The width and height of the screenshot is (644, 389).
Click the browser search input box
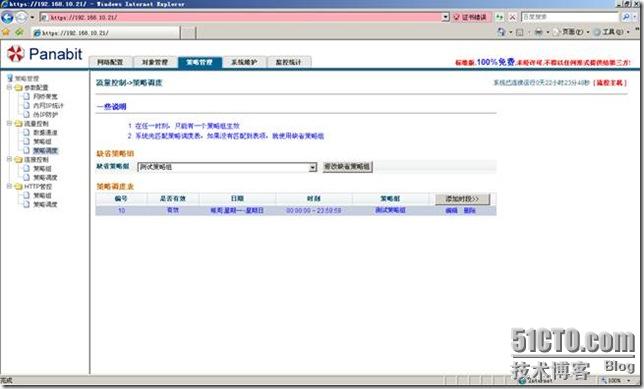pyautogui.click(x=570, y=17)
